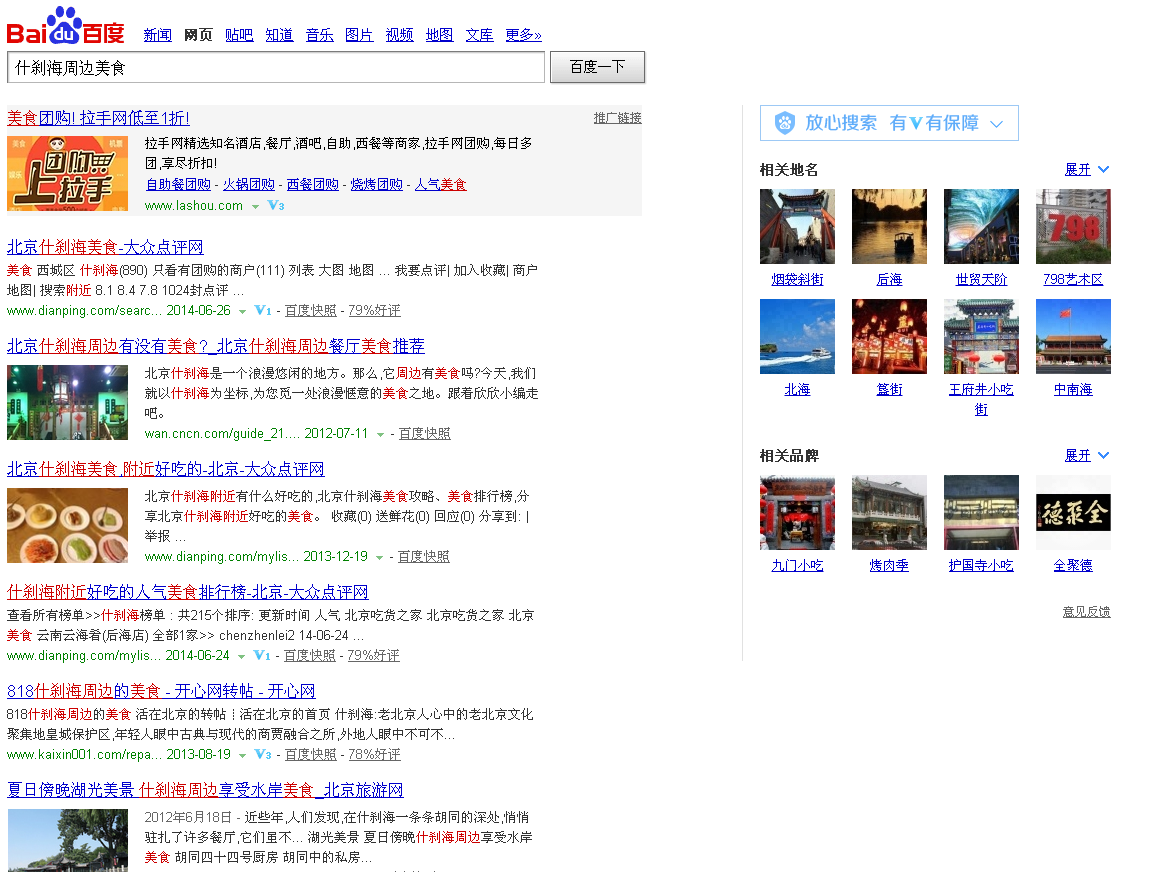
Task: Expand the 相关品牌 section
Action: coord(1087,456)
